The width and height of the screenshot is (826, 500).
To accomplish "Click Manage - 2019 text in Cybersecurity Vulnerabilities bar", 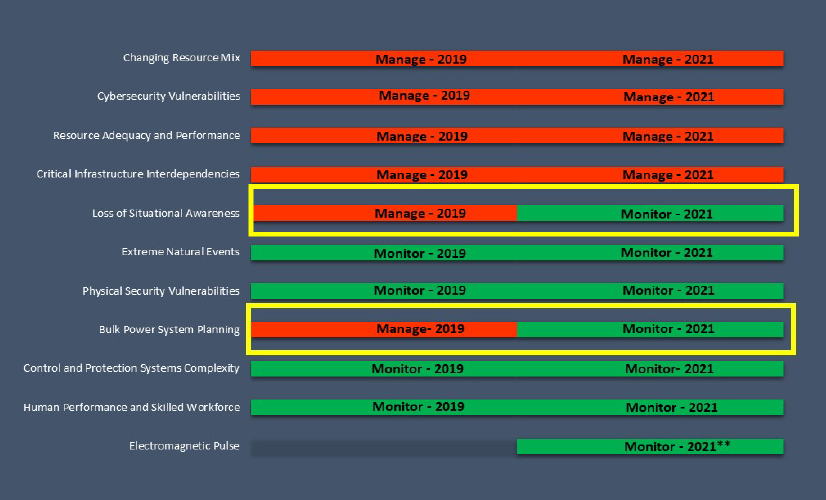I will [424, 96].
